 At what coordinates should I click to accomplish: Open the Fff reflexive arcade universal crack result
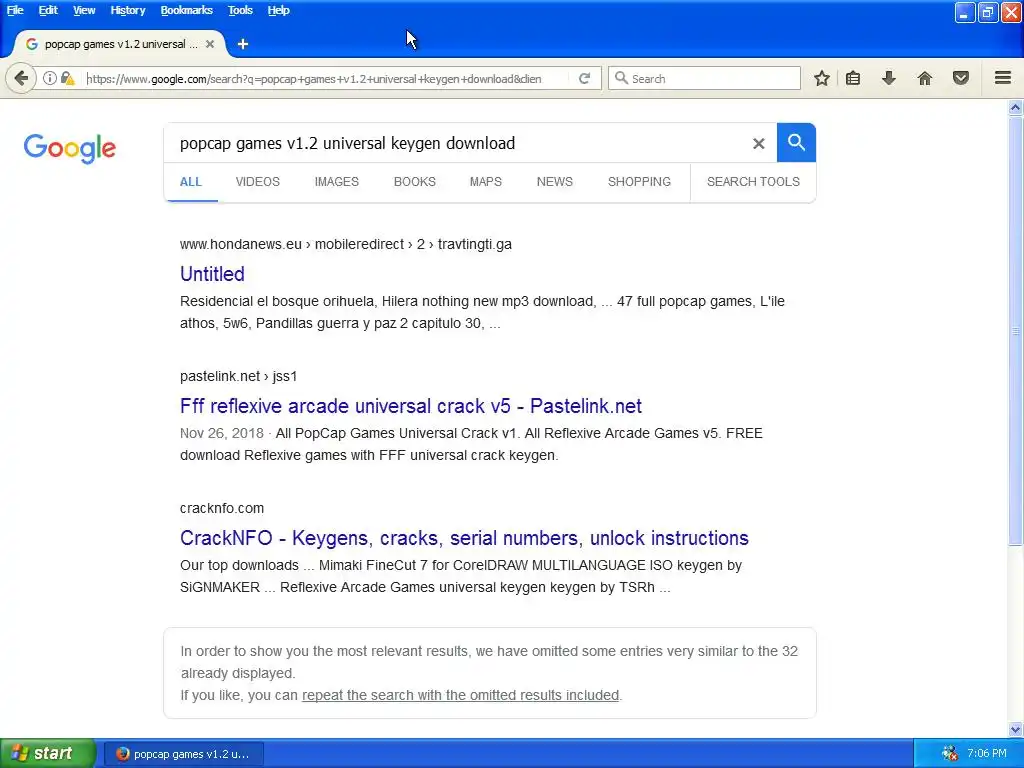point(411,406)
